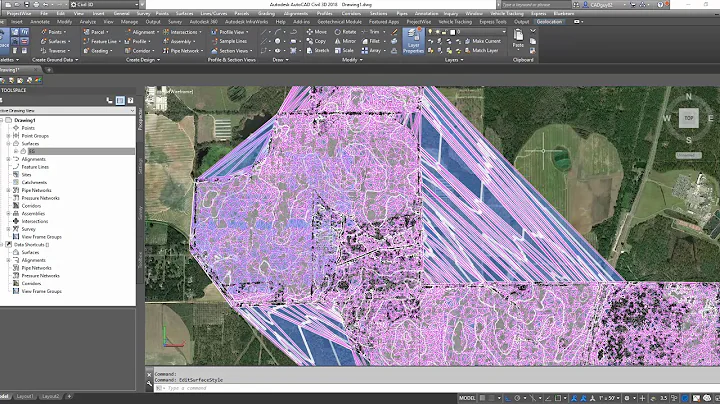The image size is (720, 404).
Task: Open the Alignment dropdown in ribbon
Action: click(141, 32)
